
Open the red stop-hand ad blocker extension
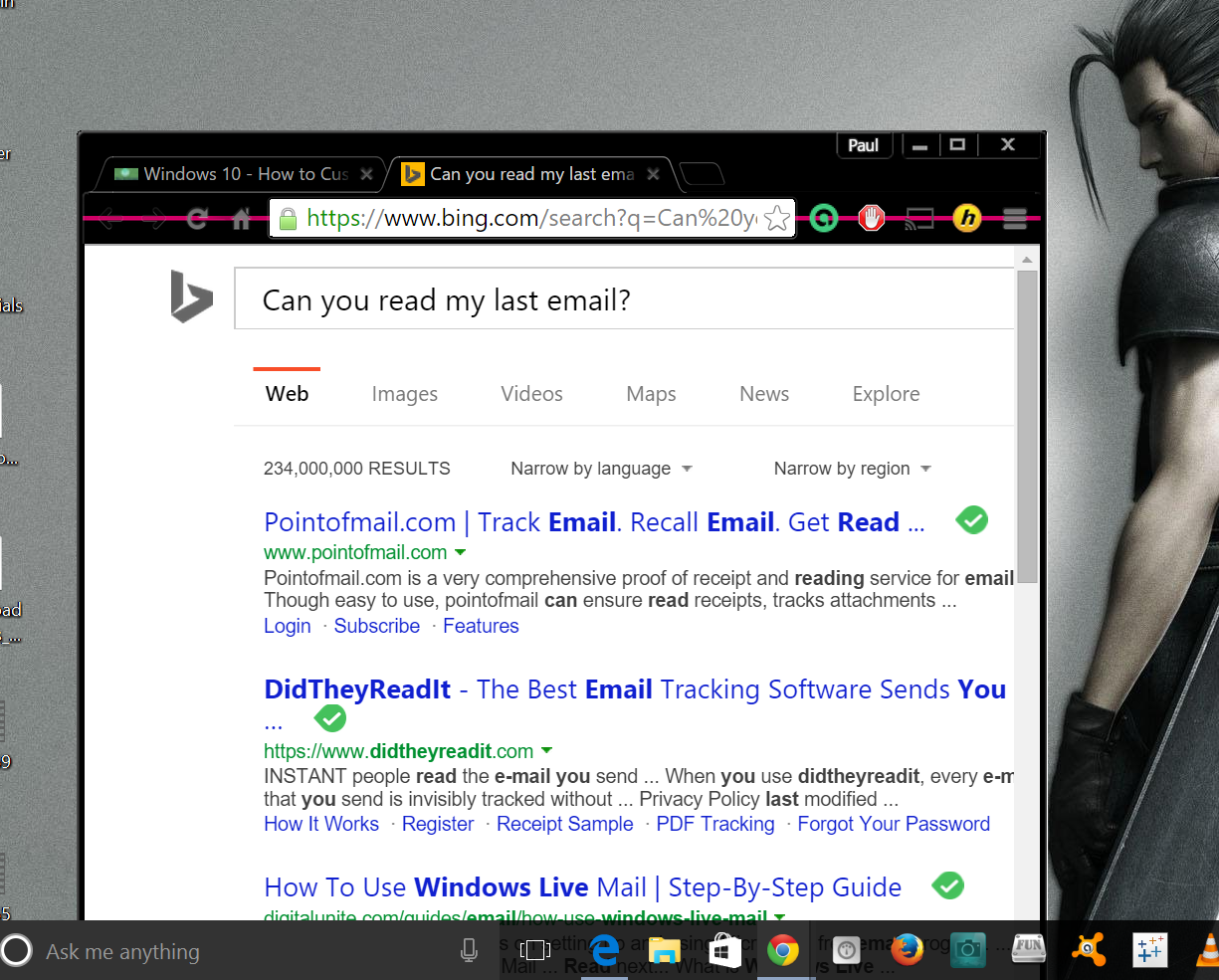click(x=872, y=218)
